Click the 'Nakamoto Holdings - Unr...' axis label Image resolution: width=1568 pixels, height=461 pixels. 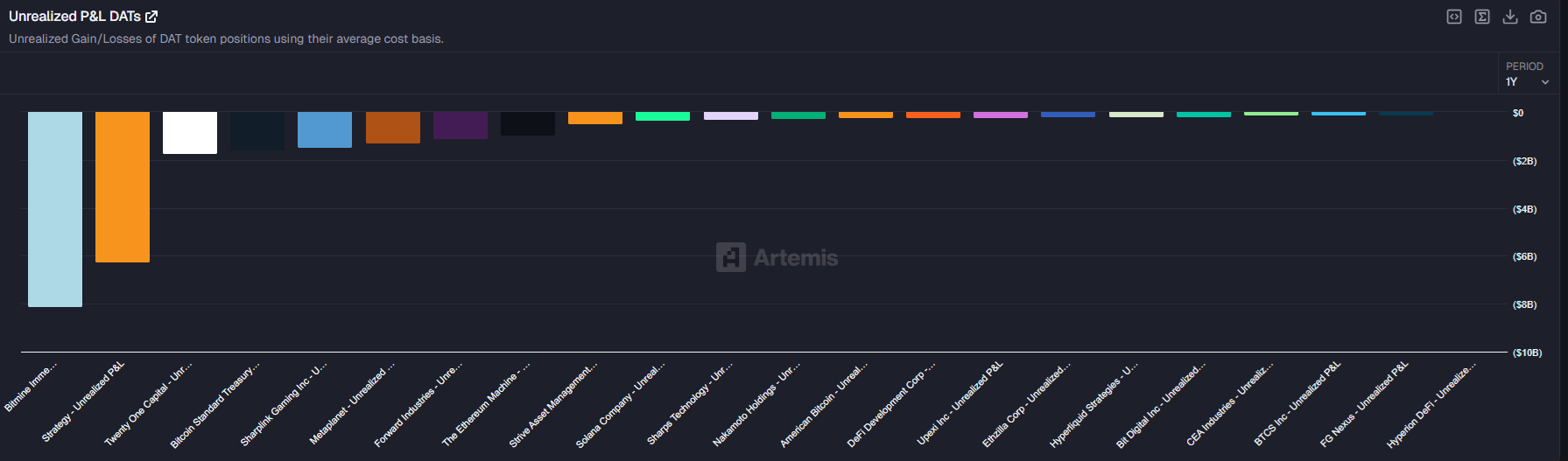click(x=756, y=404)
